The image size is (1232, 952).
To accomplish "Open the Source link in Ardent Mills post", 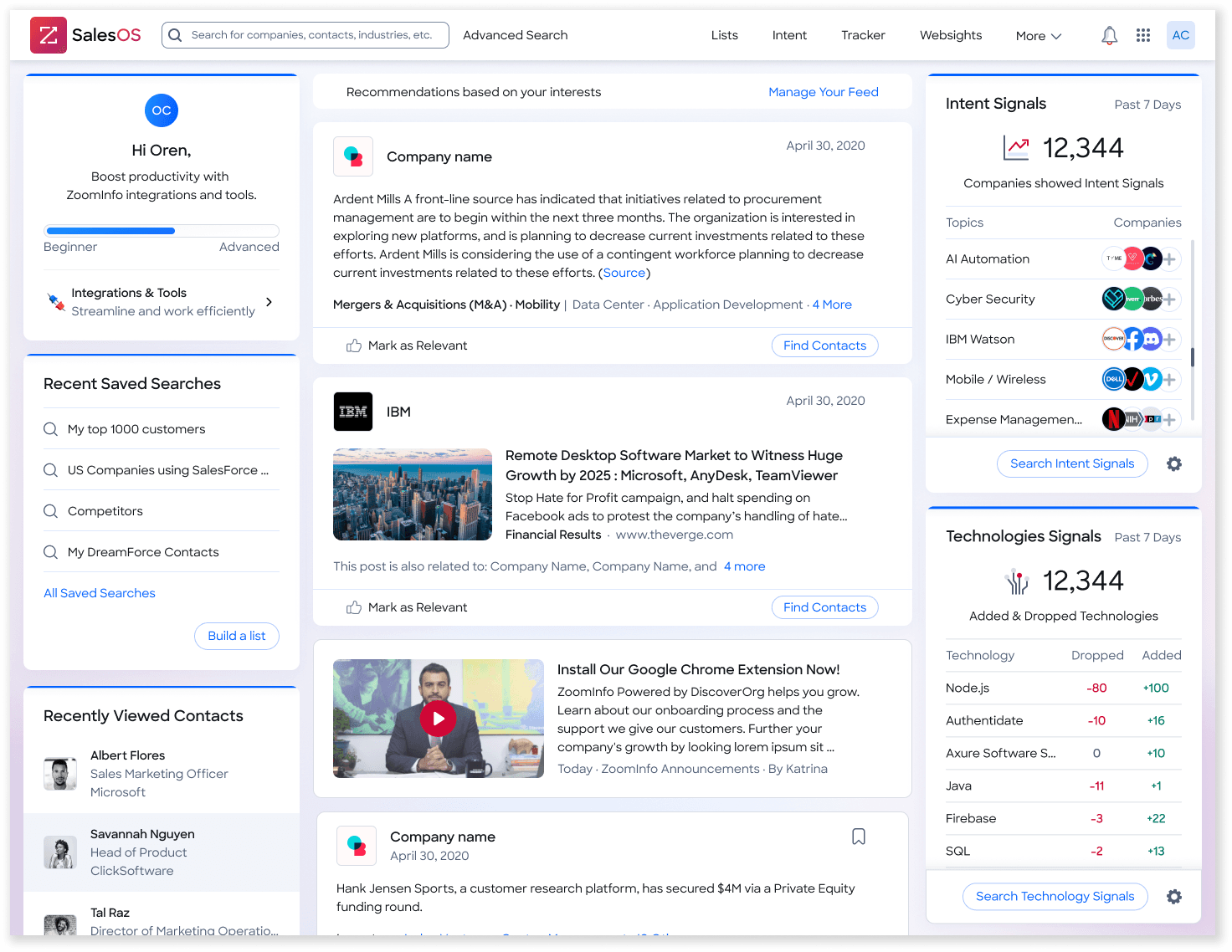I will 624,273.
